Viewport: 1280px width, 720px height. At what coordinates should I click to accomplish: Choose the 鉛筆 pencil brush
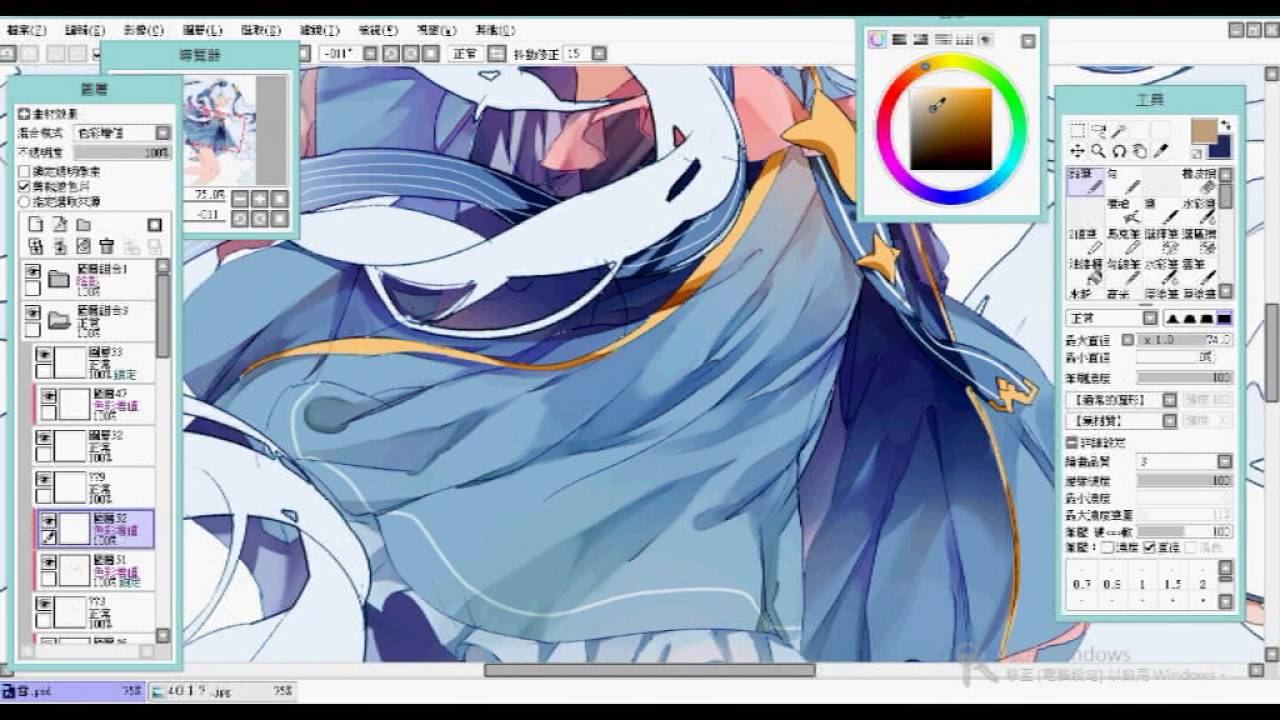(x=1085, y=181)
